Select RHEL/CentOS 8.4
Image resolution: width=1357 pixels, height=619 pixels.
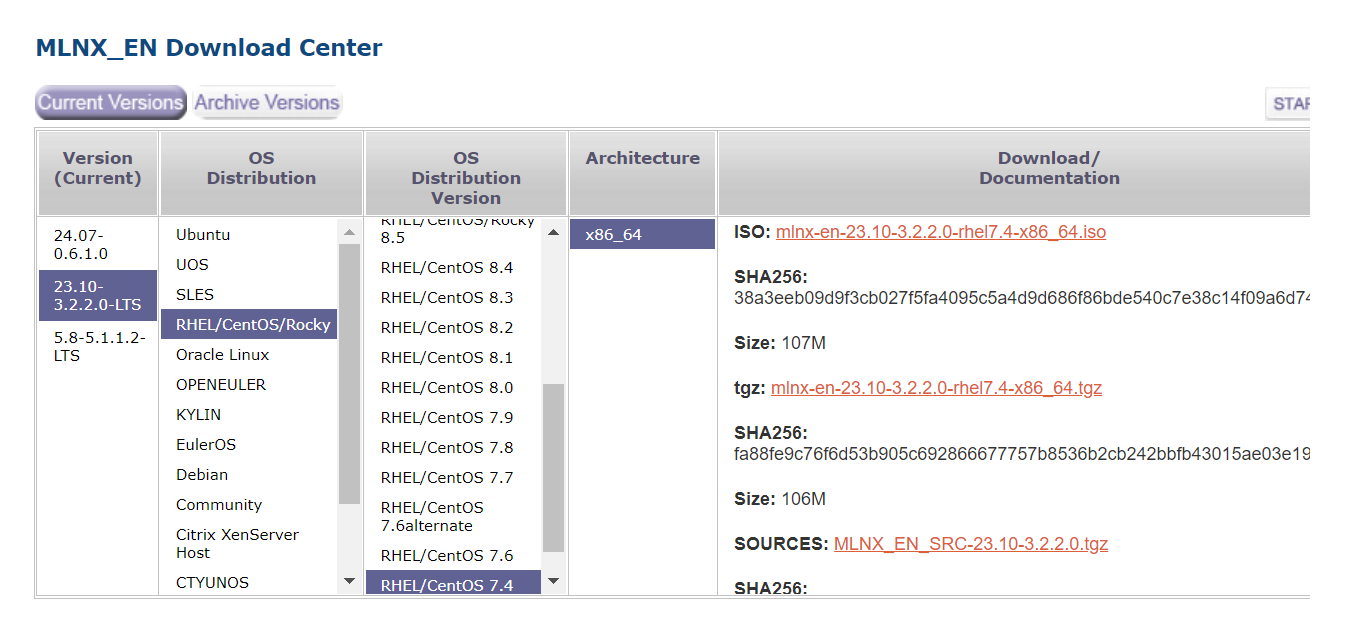point(454,267)
